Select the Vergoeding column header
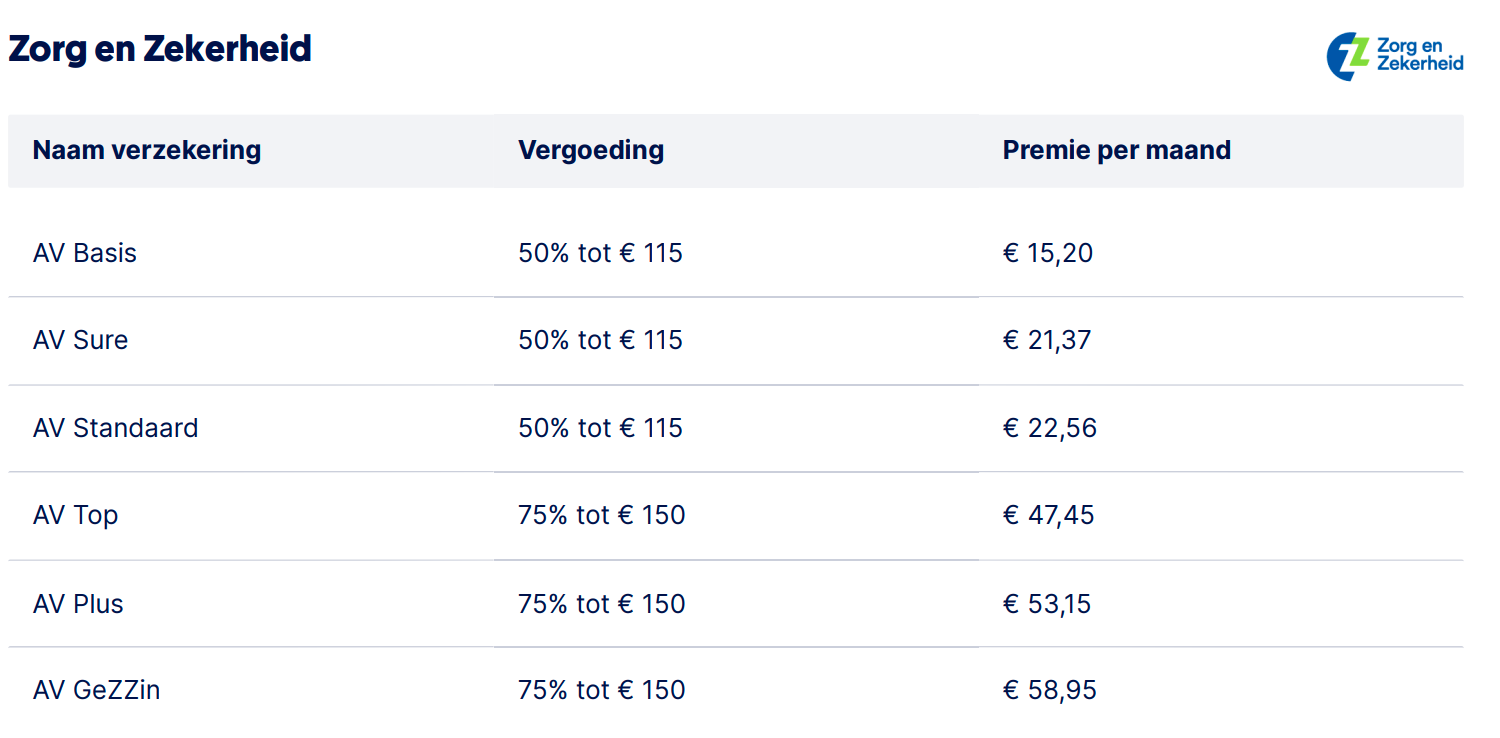The image size is (1500, 738). pos(591,151)
